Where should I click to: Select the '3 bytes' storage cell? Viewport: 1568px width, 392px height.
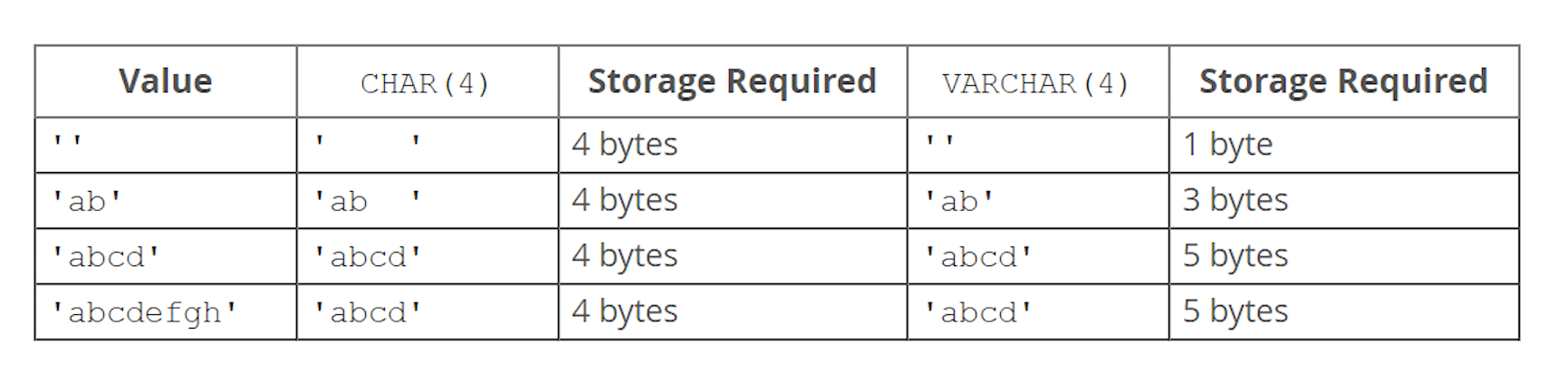pyautogui.click(x=1344, y=201)
